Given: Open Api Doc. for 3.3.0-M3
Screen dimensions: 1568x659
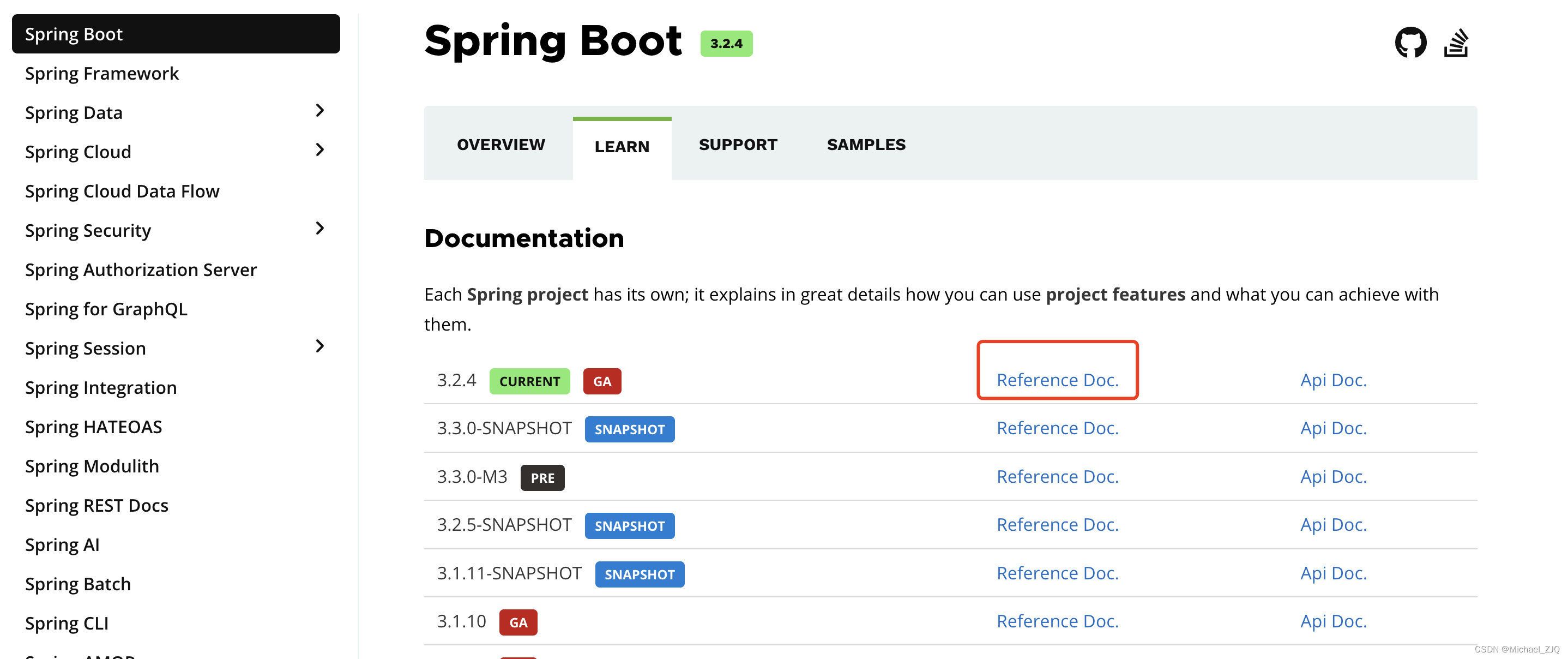Looking at the screenshot, I should (1333, 476).
